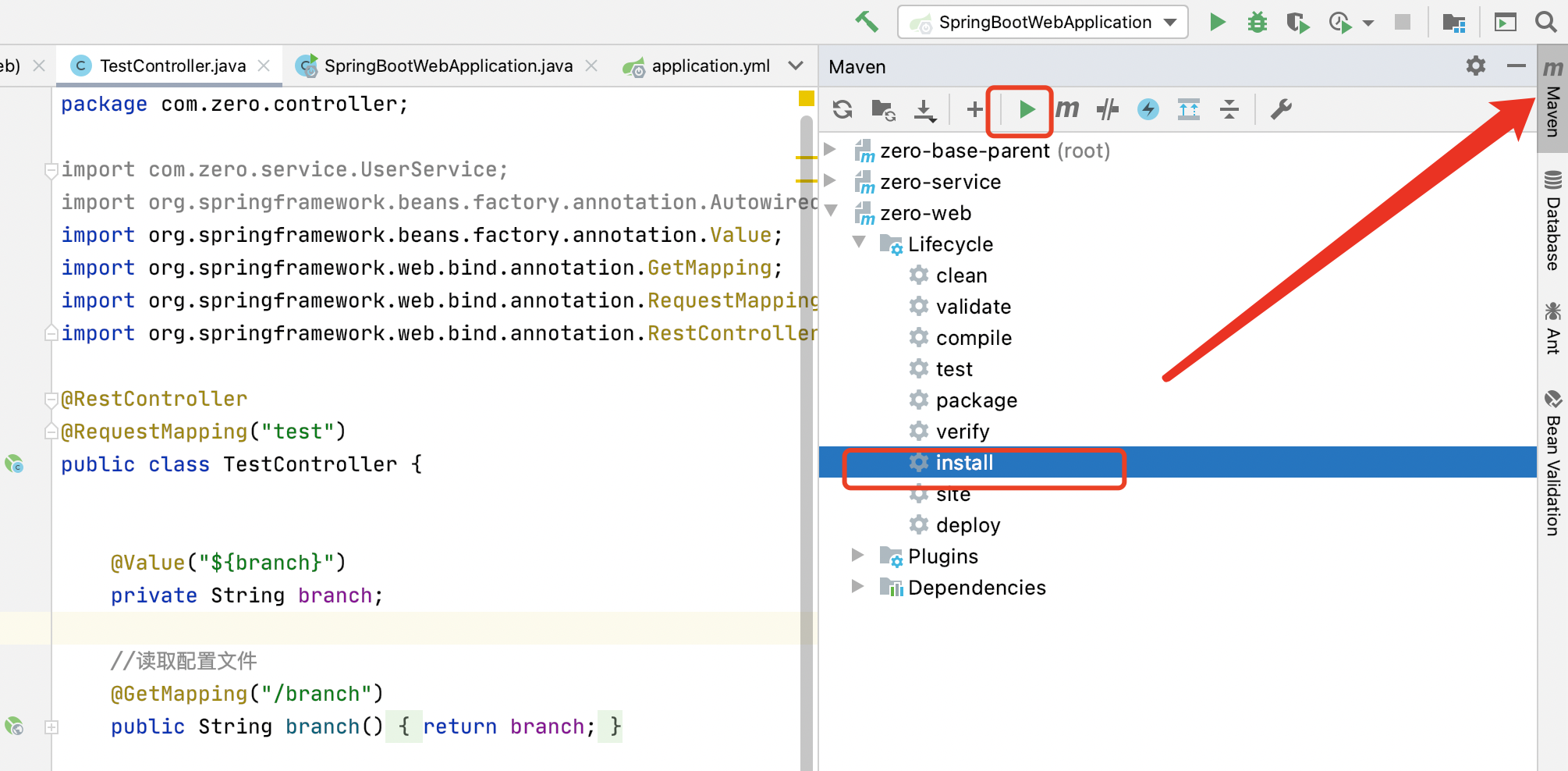This screenshot has width=1568, height=771.
Task: Switch to the application.yml tab
Action: click(697, 66)
